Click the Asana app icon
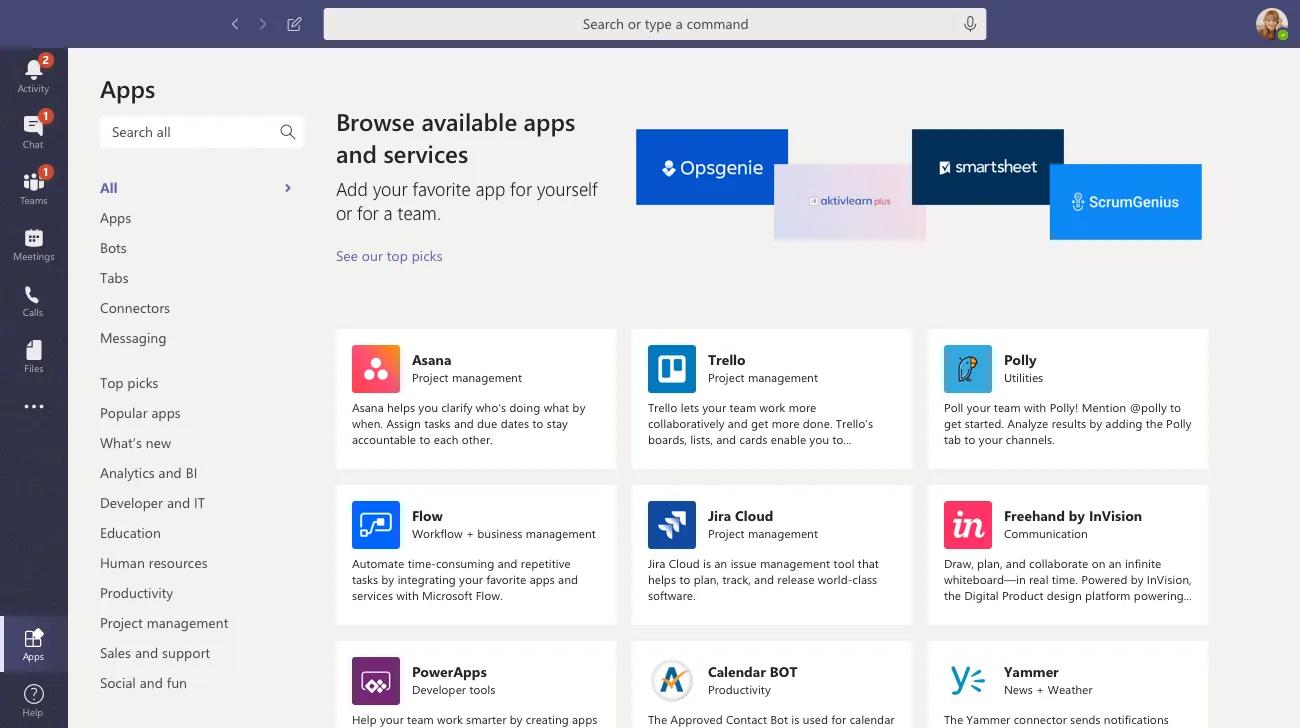This screenshot has height=728, width=1300. 375,368
